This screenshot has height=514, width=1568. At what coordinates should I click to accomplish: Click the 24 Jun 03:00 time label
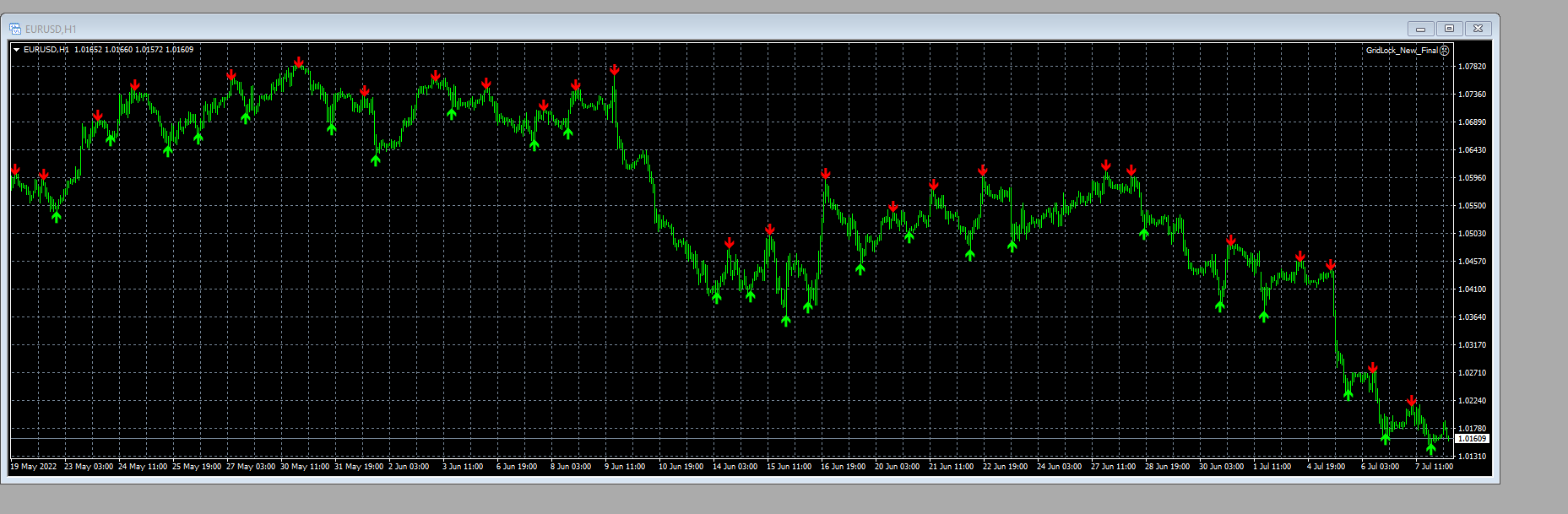1060,467
